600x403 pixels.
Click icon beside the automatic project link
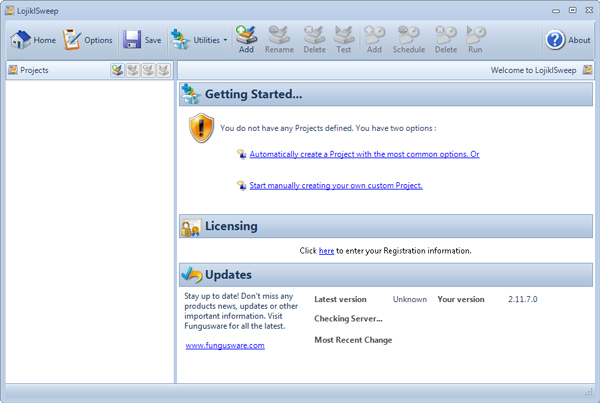click(241, 154)
